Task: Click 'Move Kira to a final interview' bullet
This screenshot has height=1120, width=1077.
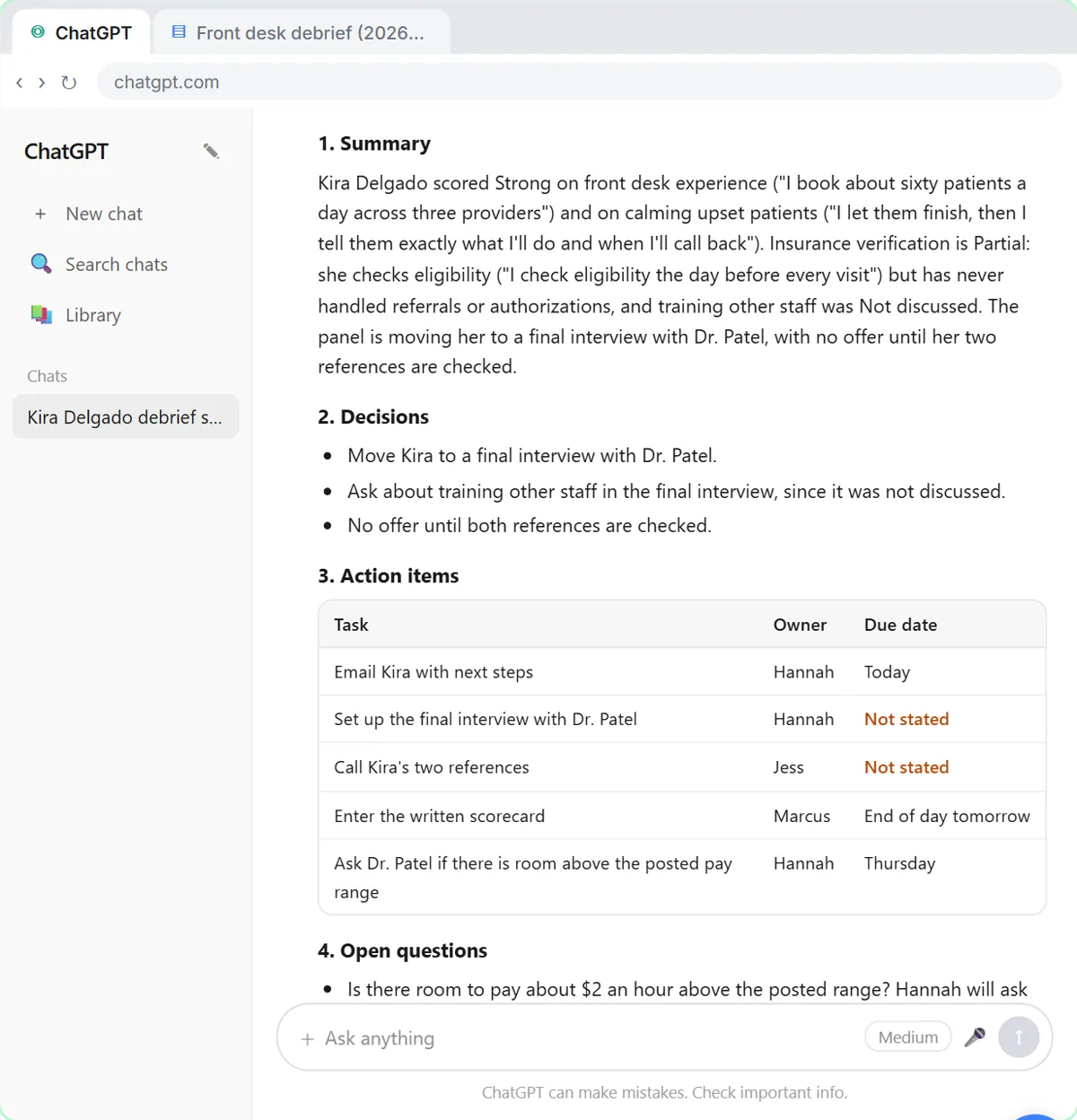Action: pos(532,455)
